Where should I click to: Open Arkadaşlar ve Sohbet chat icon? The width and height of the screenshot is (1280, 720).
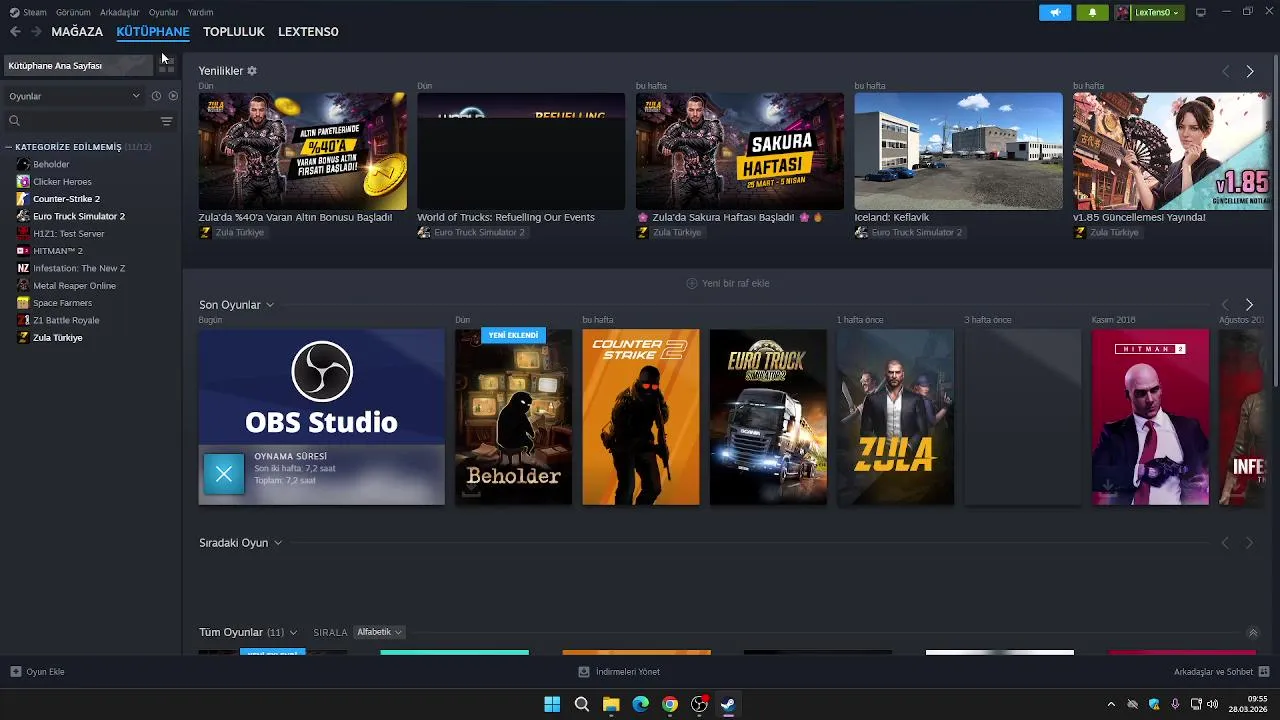point(1264,672)
